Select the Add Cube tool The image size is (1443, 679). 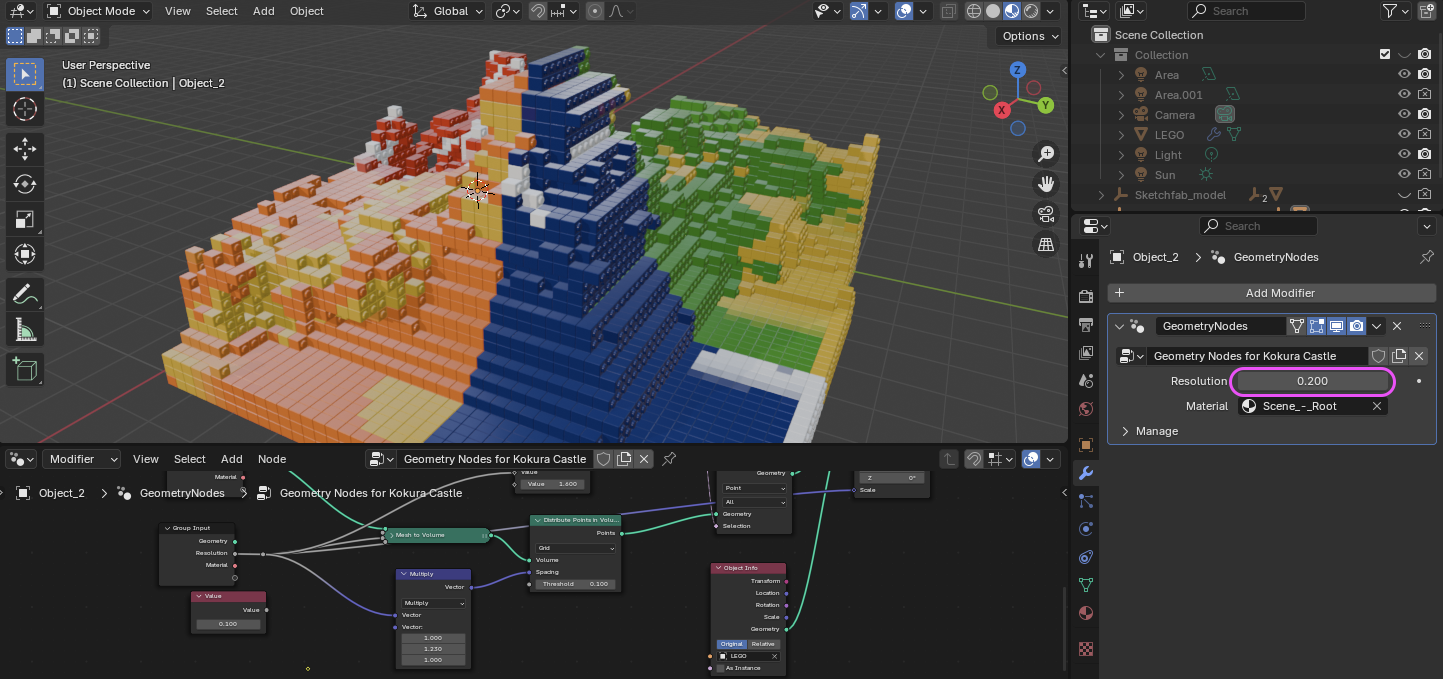coord(25,369)
